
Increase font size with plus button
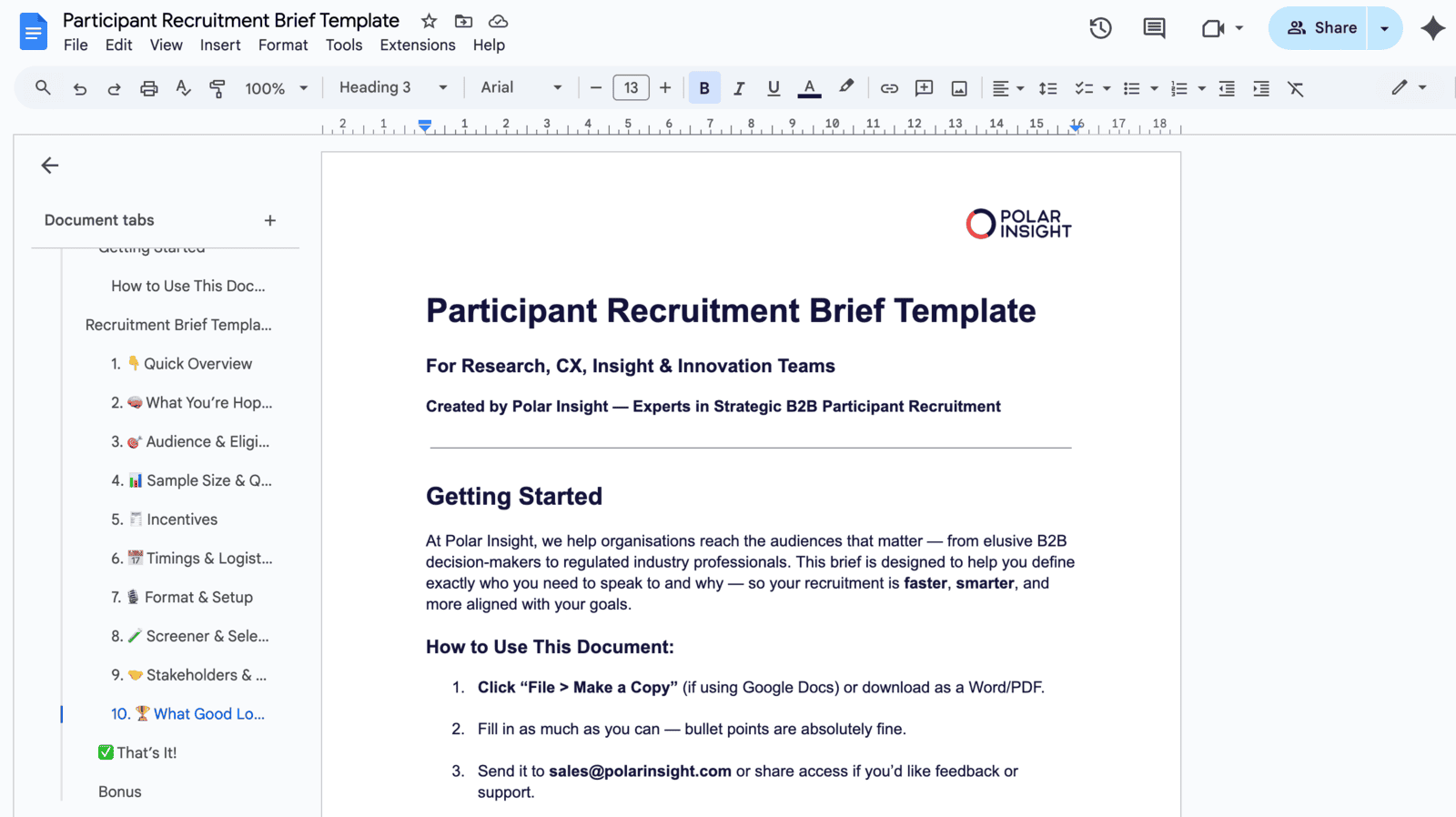click(x=665, y=88)
